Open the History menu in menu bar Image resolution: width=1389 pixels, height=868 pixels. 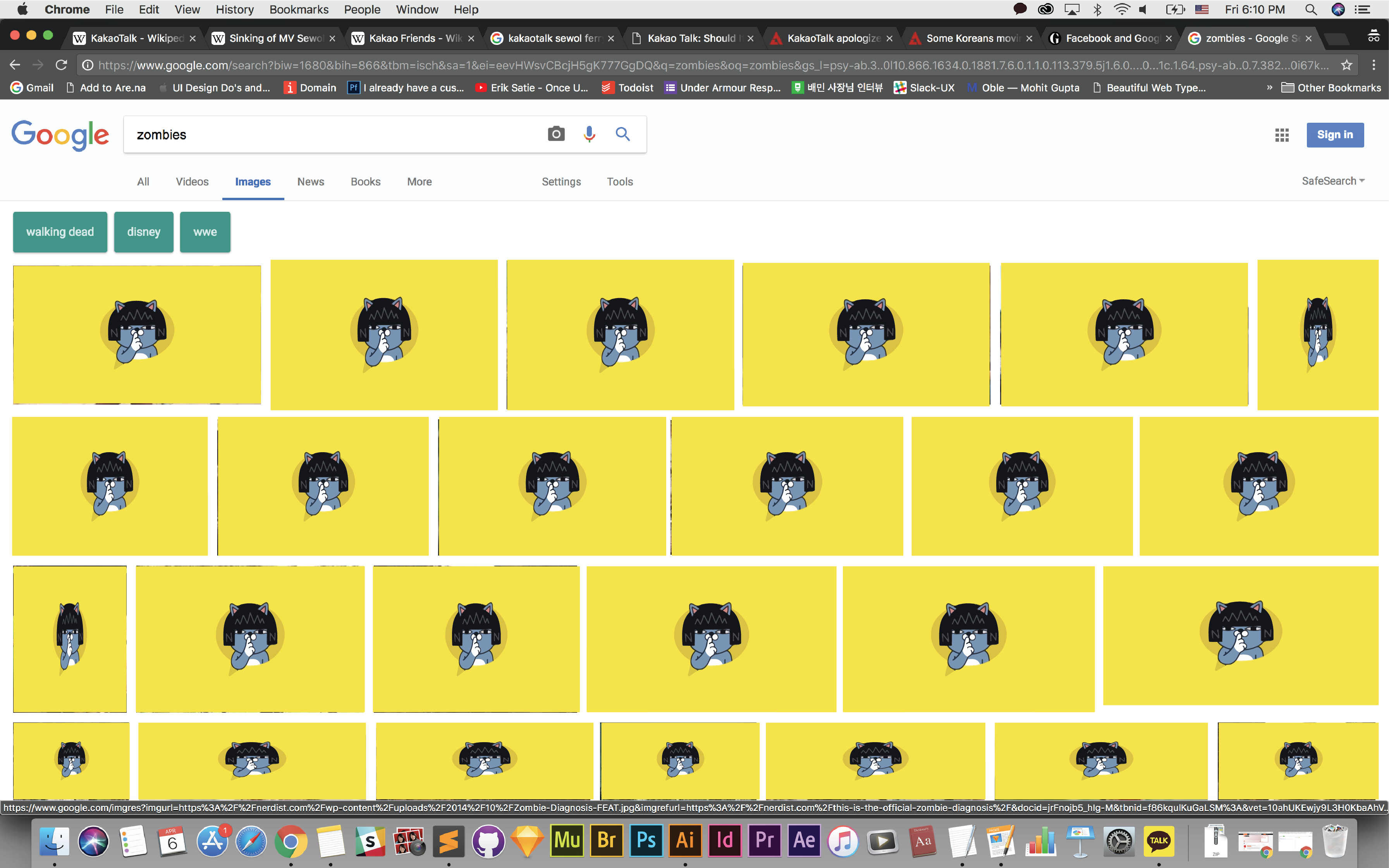coord(234,9)
